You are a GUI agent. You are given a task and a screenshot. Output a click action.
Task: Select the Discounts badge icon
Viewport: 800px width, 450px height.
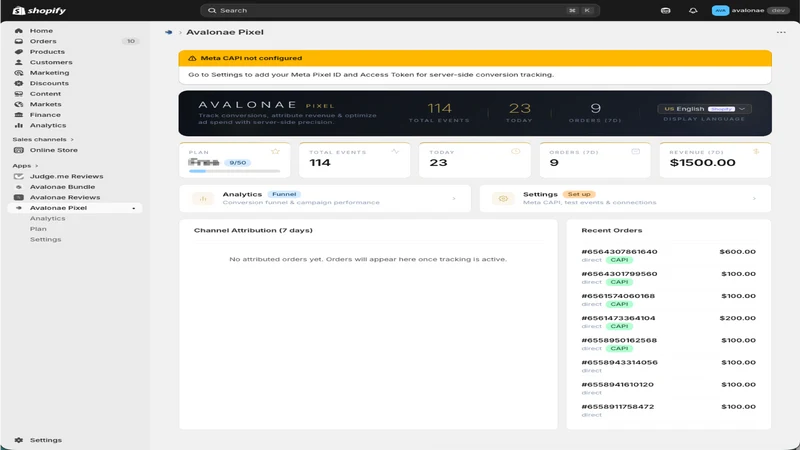pos(19,83)
